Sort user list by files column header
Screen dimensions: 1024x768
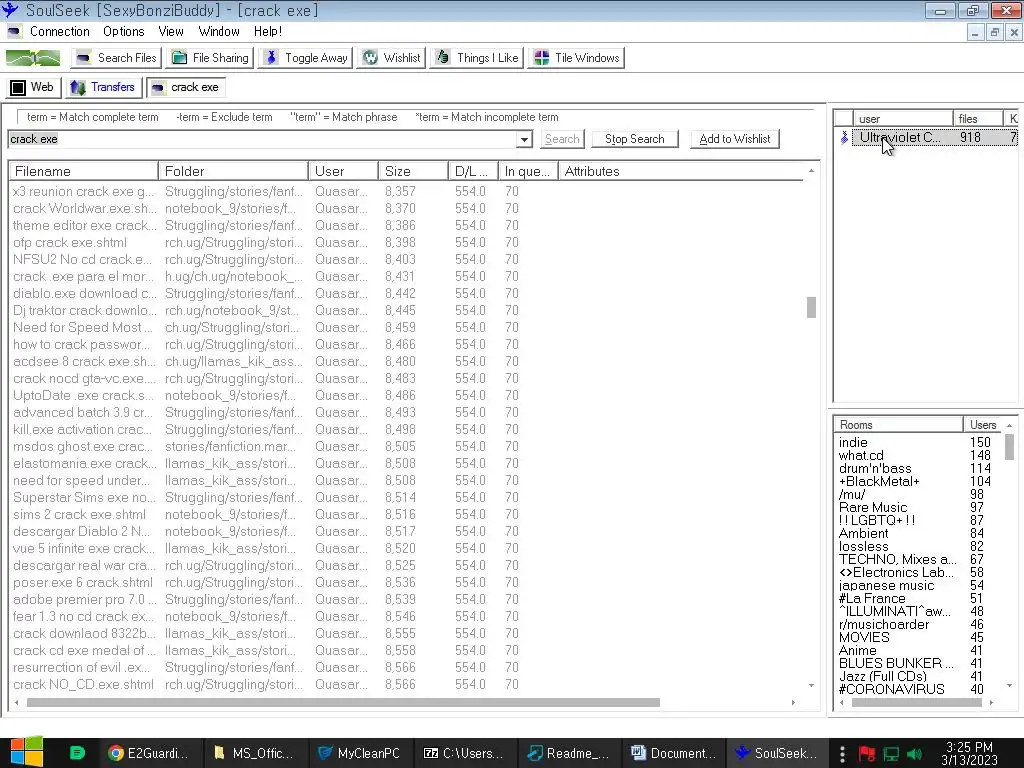coord(978,118)
